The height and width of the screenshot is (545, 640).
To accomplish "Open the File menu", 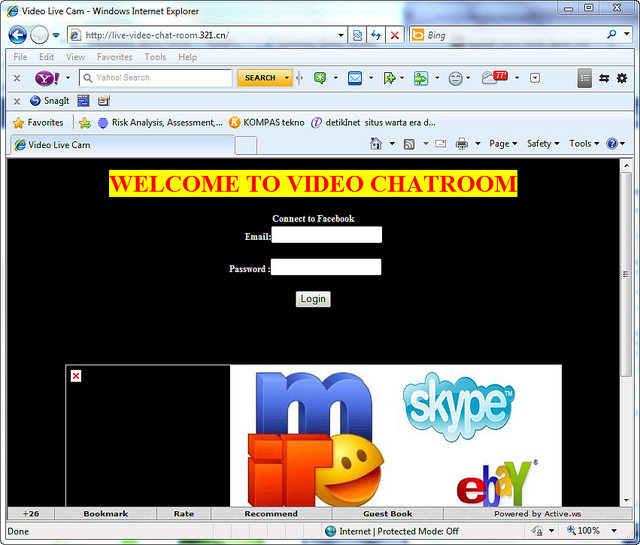I will (20, 57).
